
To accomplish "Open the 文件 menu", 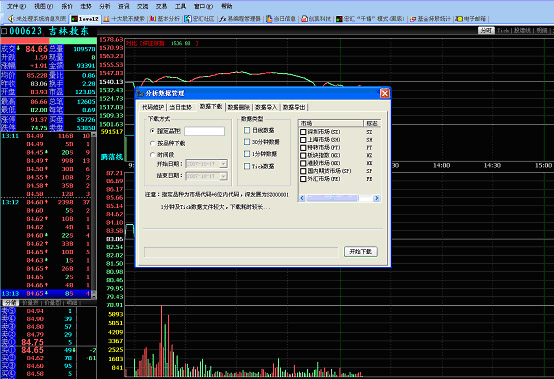I will click(16, 6).
